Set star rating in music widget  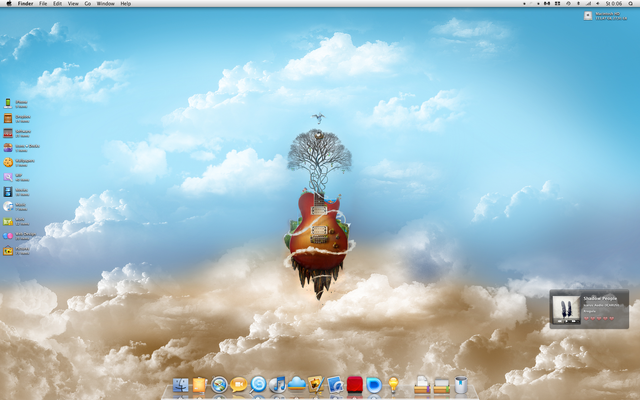(598, 318)
